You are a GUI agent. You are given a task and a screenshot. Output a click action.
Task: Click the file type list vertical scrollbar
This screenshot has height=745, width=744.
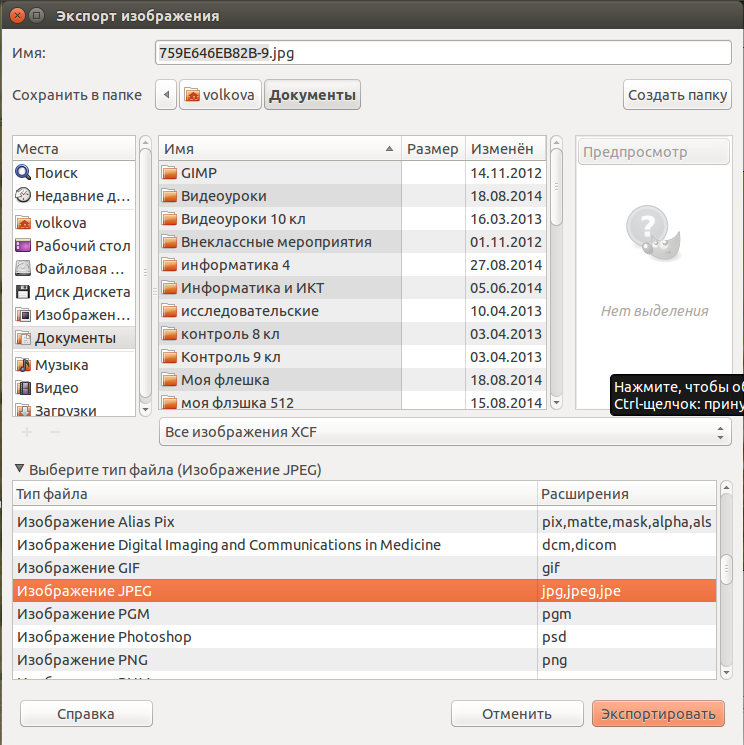pyautogui.click(x=725, y=565)
